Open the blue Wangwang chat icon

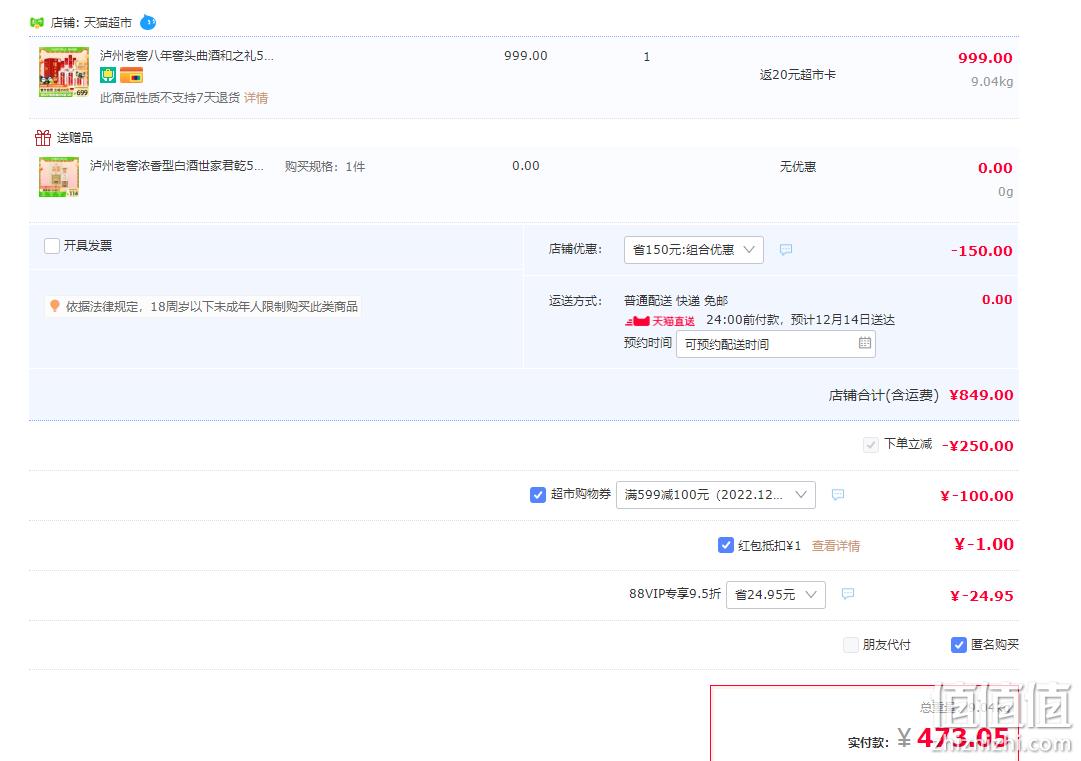tap(148, 23)
